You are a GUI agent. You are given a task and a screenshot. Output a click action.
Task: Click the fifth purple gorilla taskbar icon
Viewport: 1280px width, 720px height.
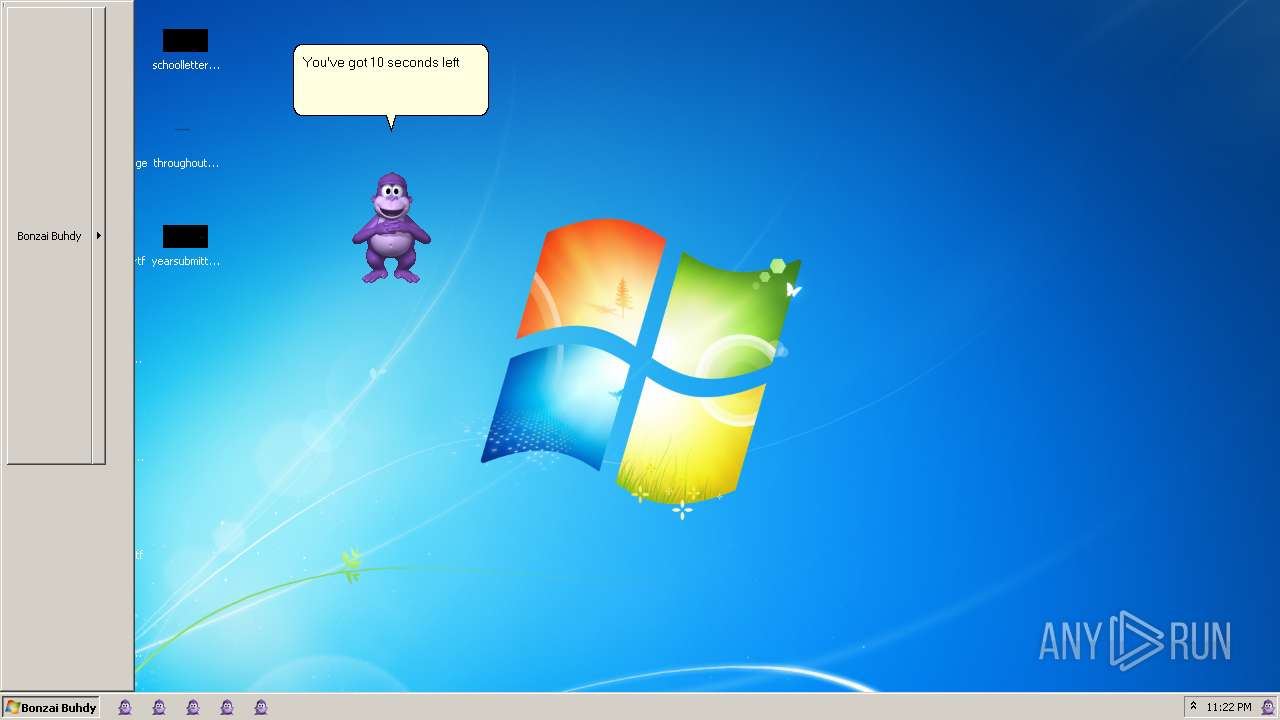[261, 707]
